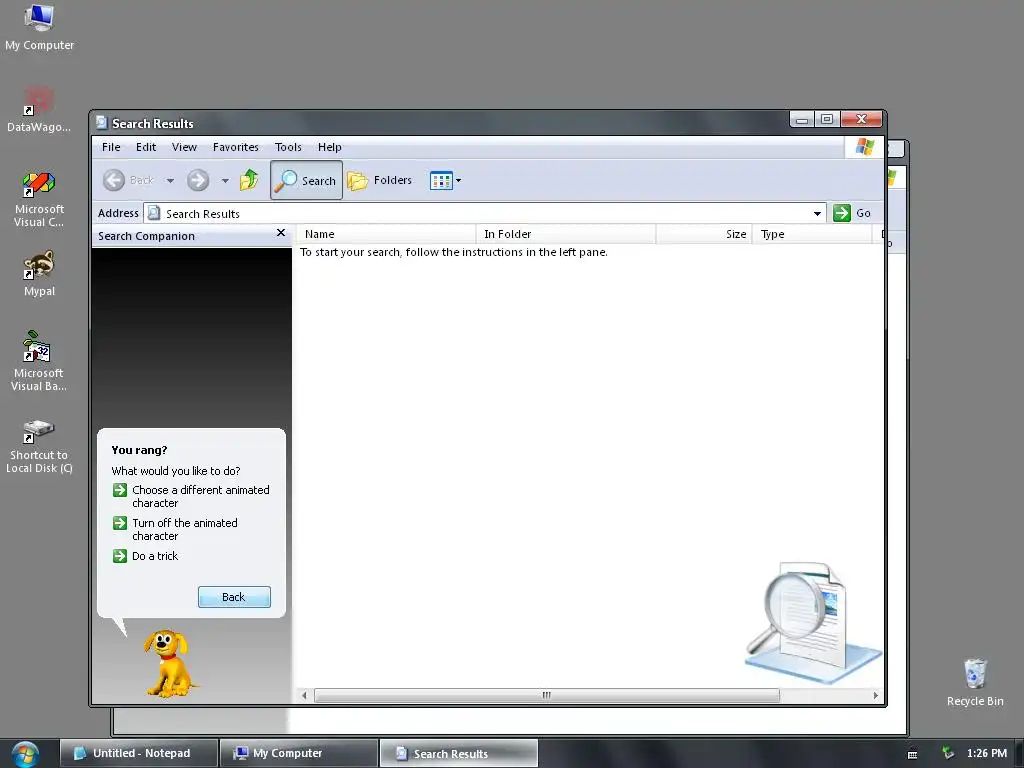This screenshot has height=768, width=1024.
Task: Select the Recycle Bin desktop icon
Action: click(x=975, y=682)
